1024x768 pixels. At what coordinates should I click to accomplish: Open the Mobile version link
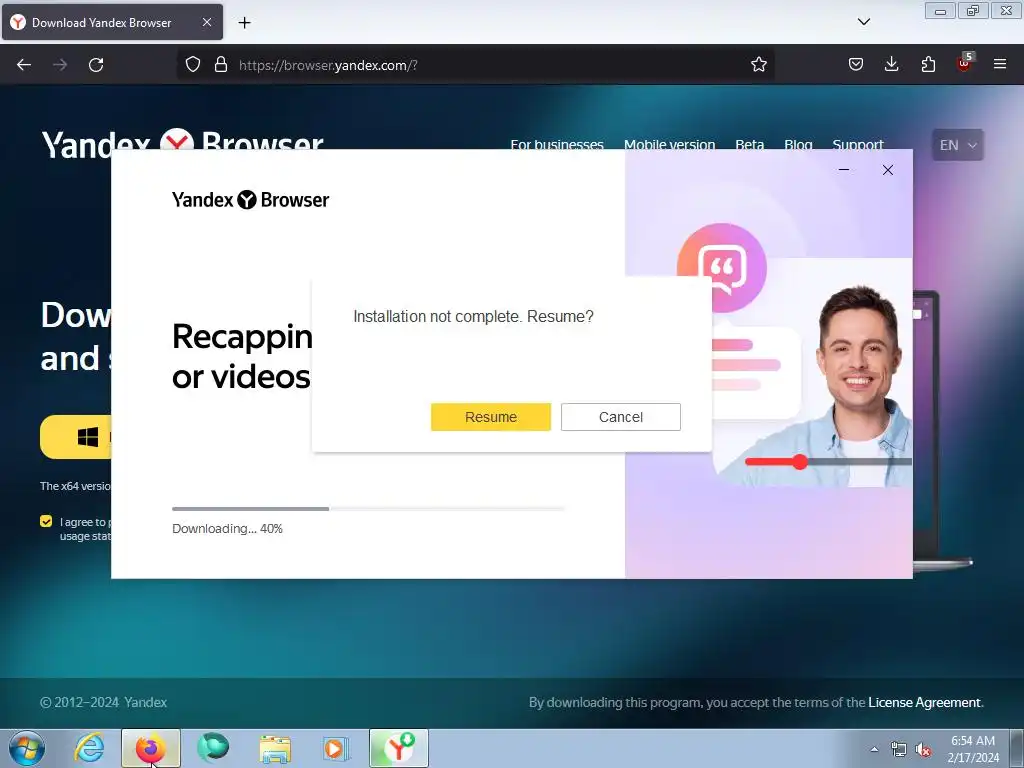(x=669, y=144)
